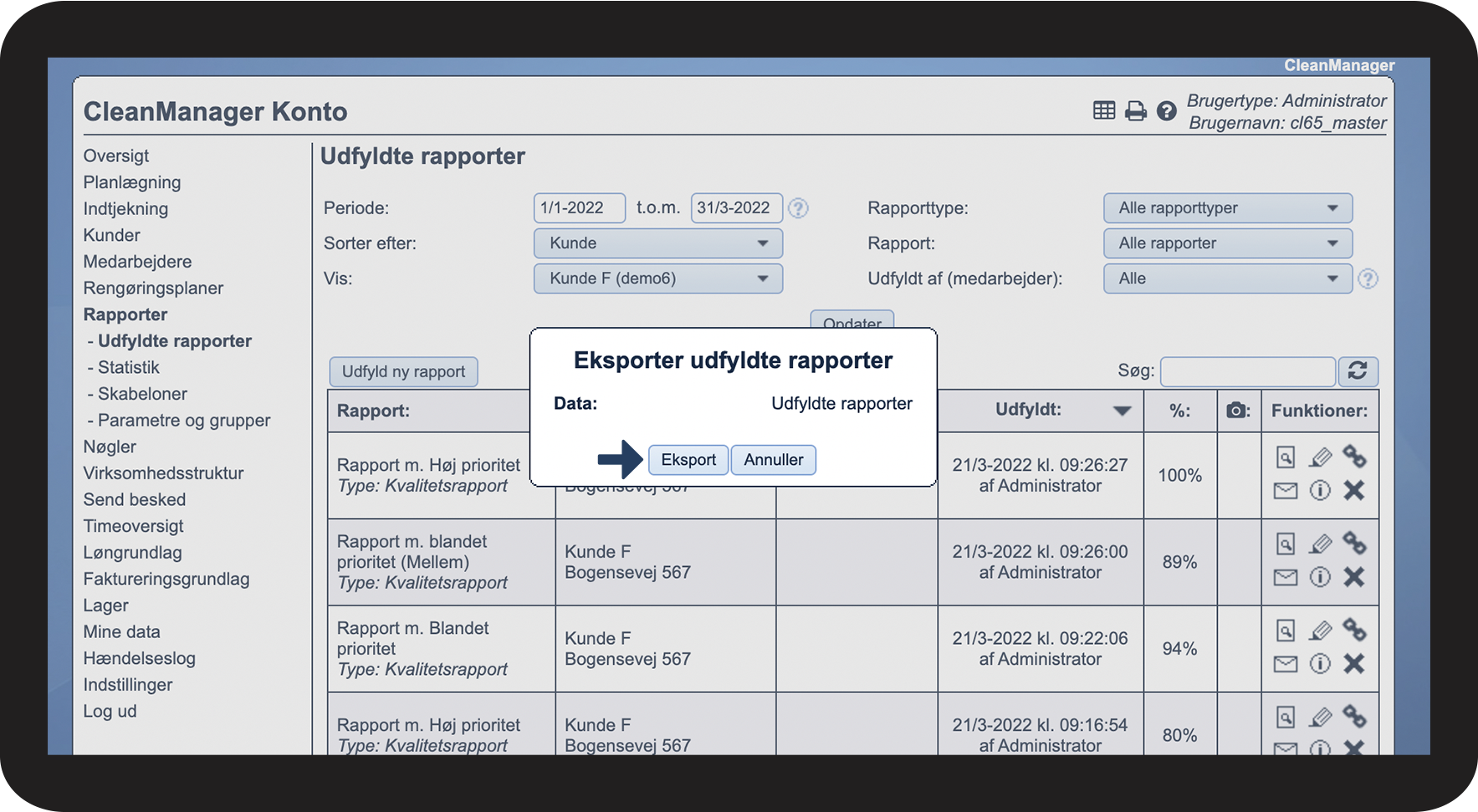View the 100% report with magnifier icon

[x=1286, y=457]
